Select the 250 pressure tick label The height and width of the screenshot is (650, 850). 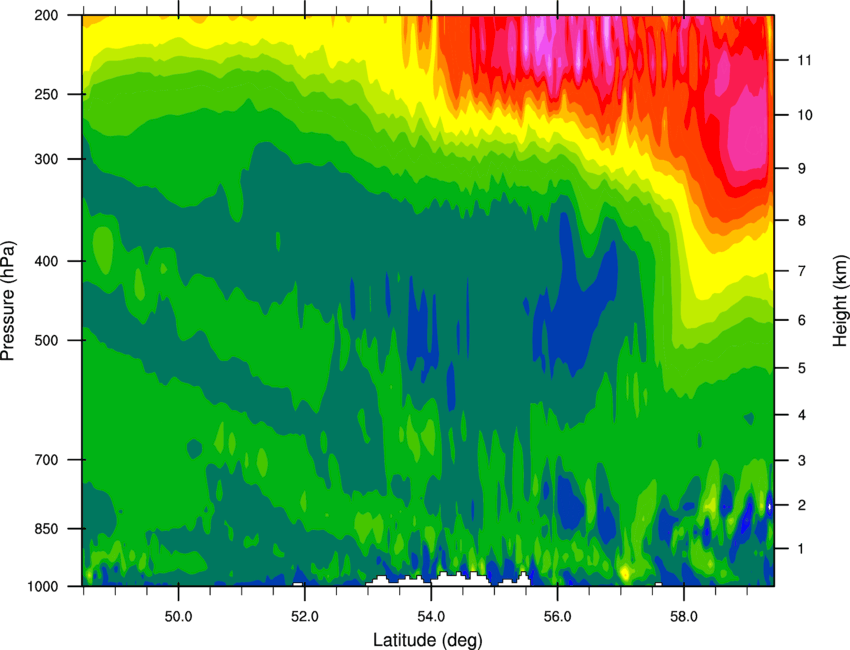47,94
